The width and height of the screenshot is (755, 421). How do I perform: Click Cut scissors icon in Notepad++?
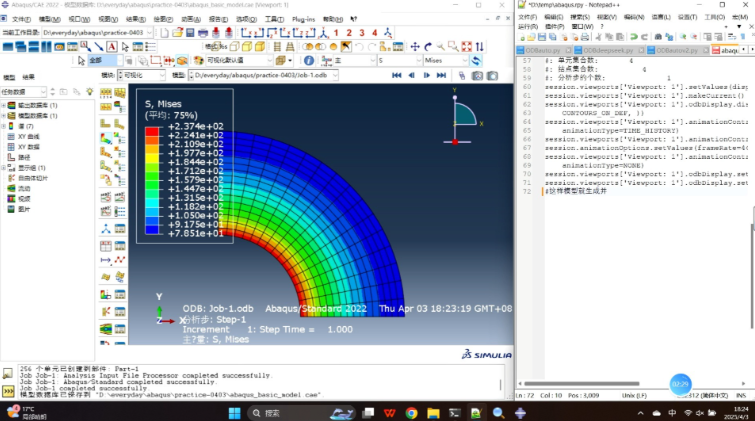point(598,37)
